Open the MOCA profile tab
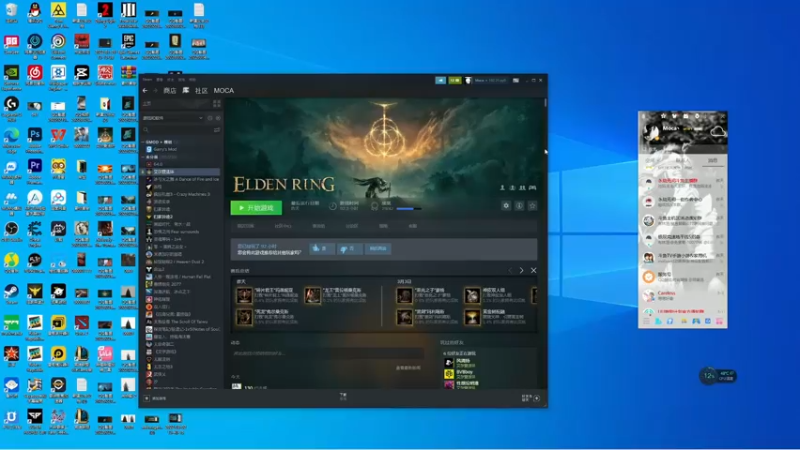The width and height of the screenshot is (800, 450). pos(223,90)
